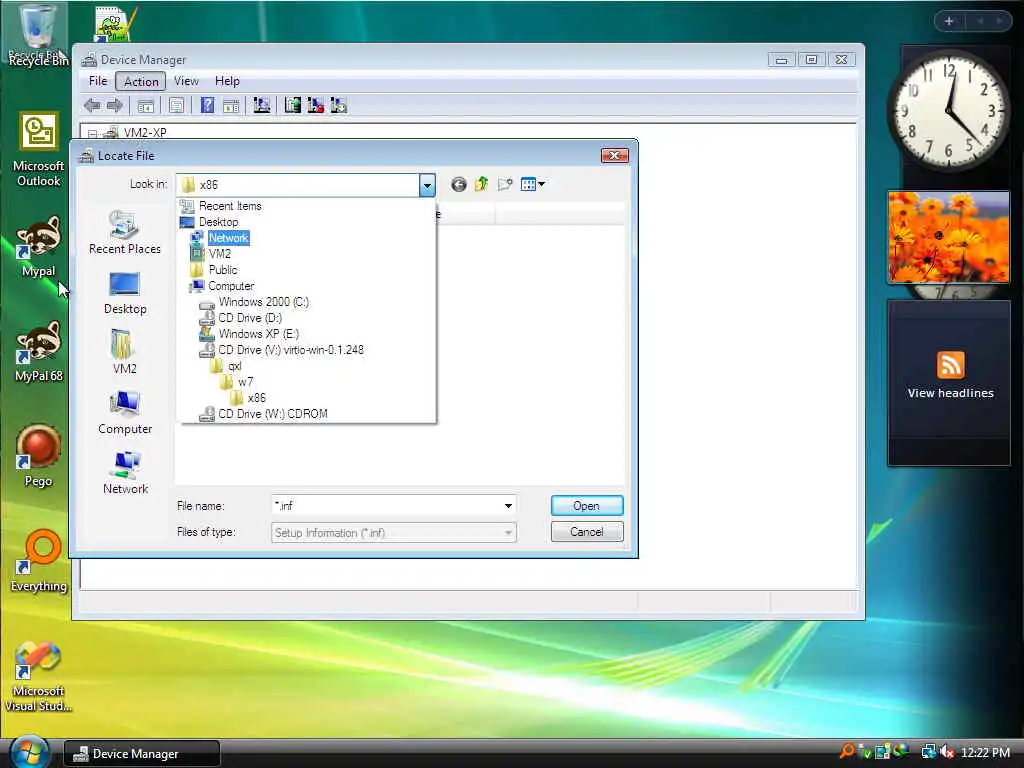The width and height of the screenshot is (1024, 768).
Task: Click the blue Help question-mark toolbar icon
Action: pyautogui.click(x=207, y=105)
